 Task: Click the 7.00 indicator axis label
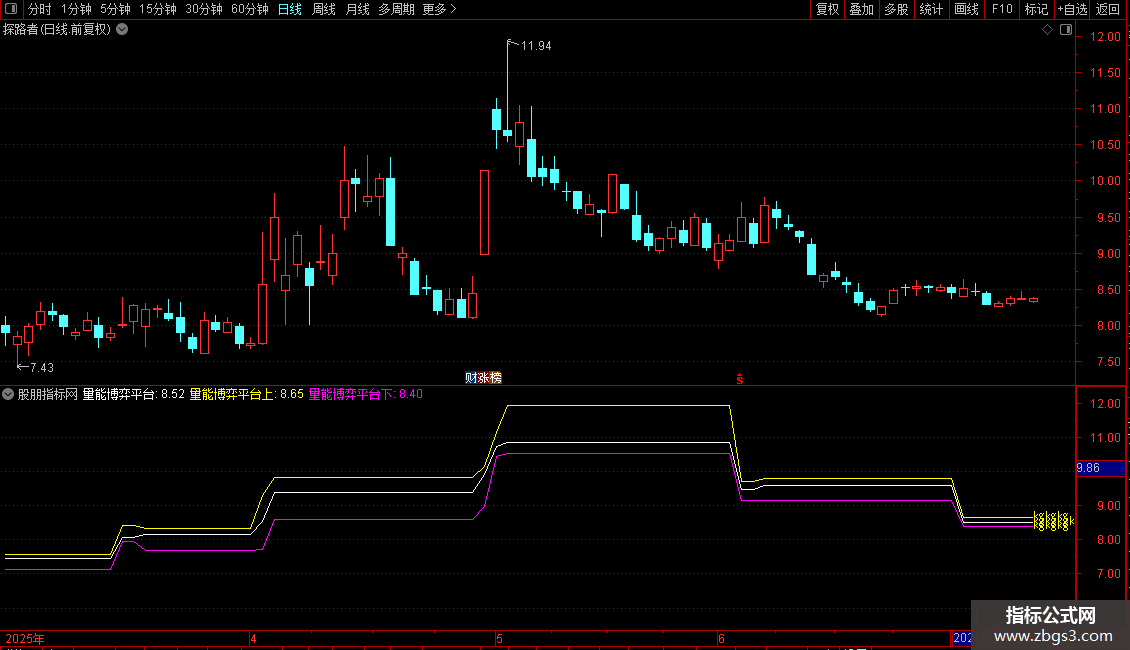[x=1108, y=574]
